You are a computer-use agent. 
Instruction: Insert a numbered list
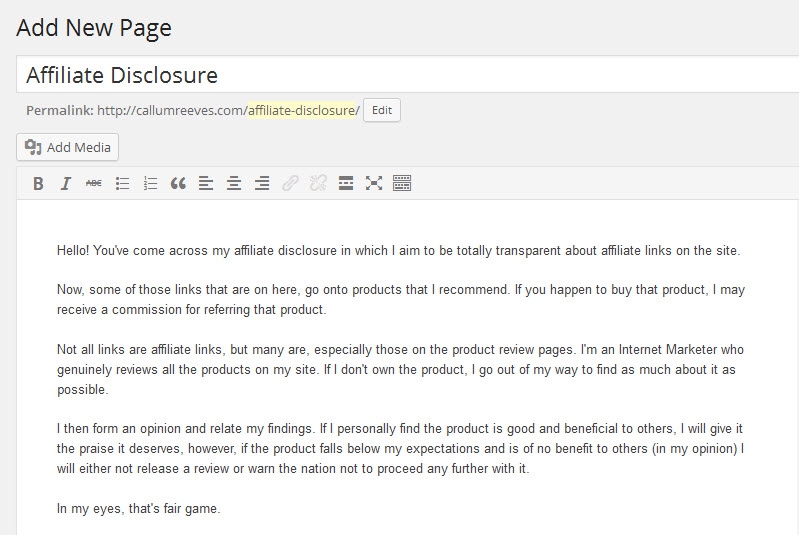151,183
